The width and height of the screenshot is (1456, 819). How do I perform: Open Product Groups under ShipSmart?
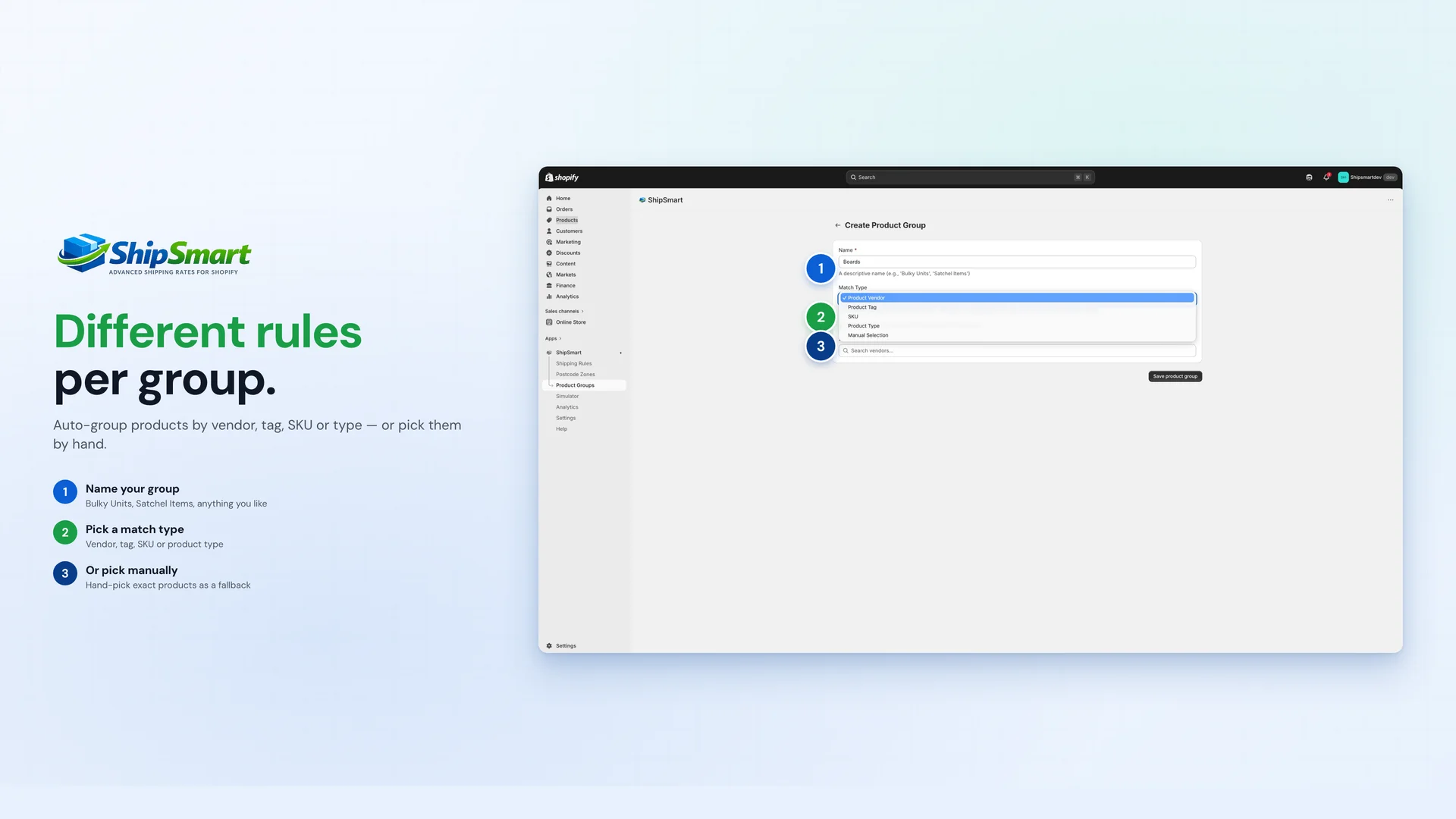585,385
